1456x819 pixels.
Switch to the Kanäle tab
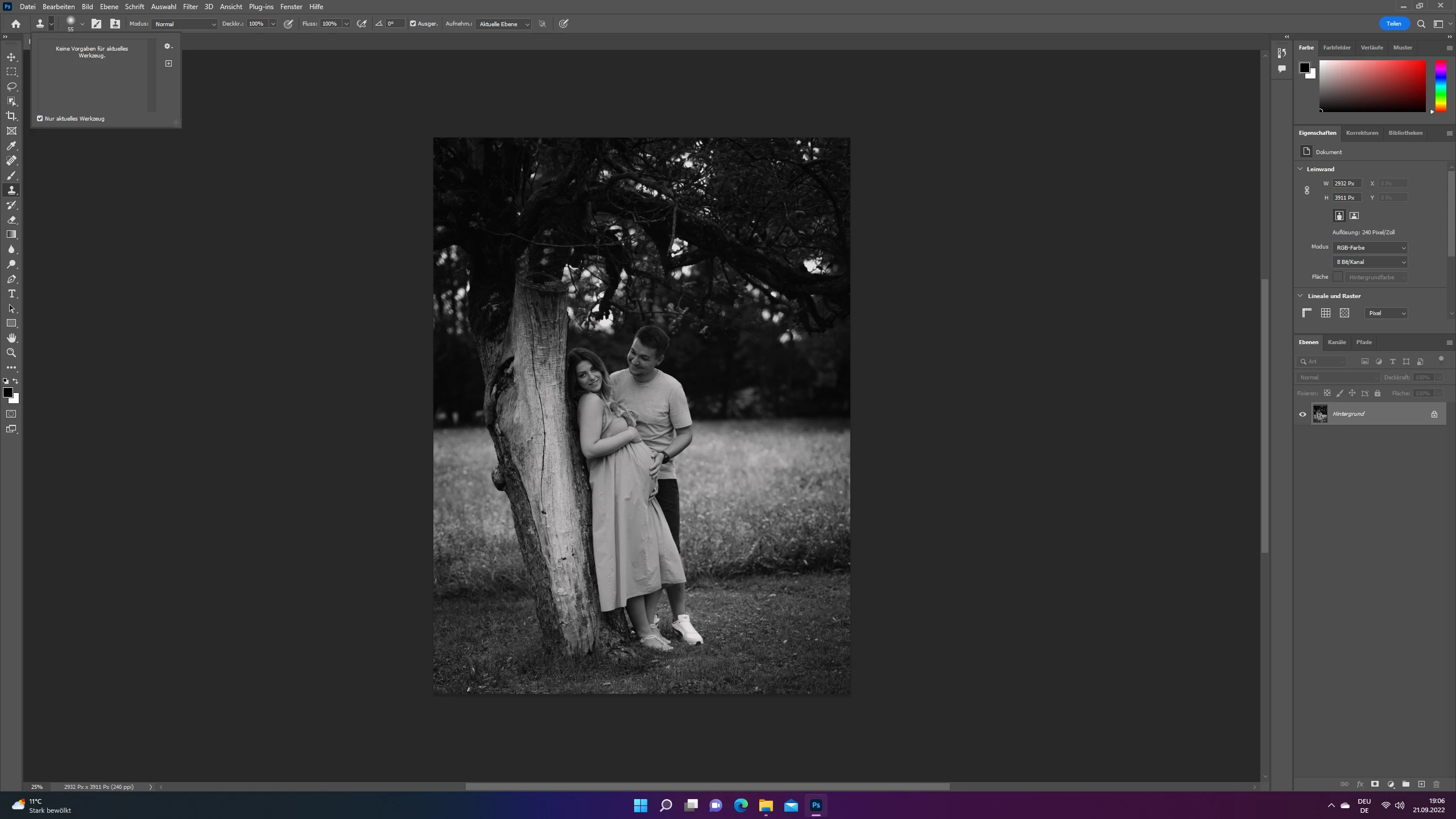point(1337,342)
